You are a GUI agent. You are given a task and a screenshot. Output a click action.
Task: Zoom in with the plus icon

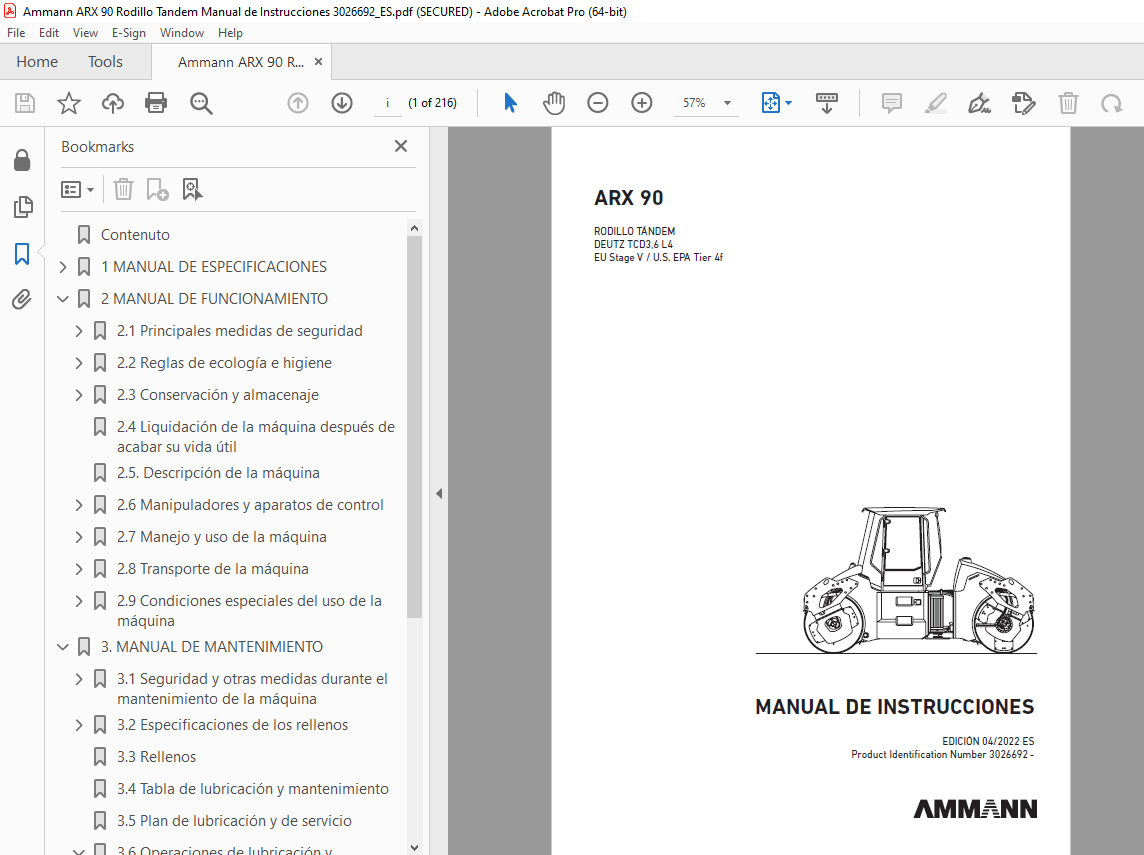641,103
